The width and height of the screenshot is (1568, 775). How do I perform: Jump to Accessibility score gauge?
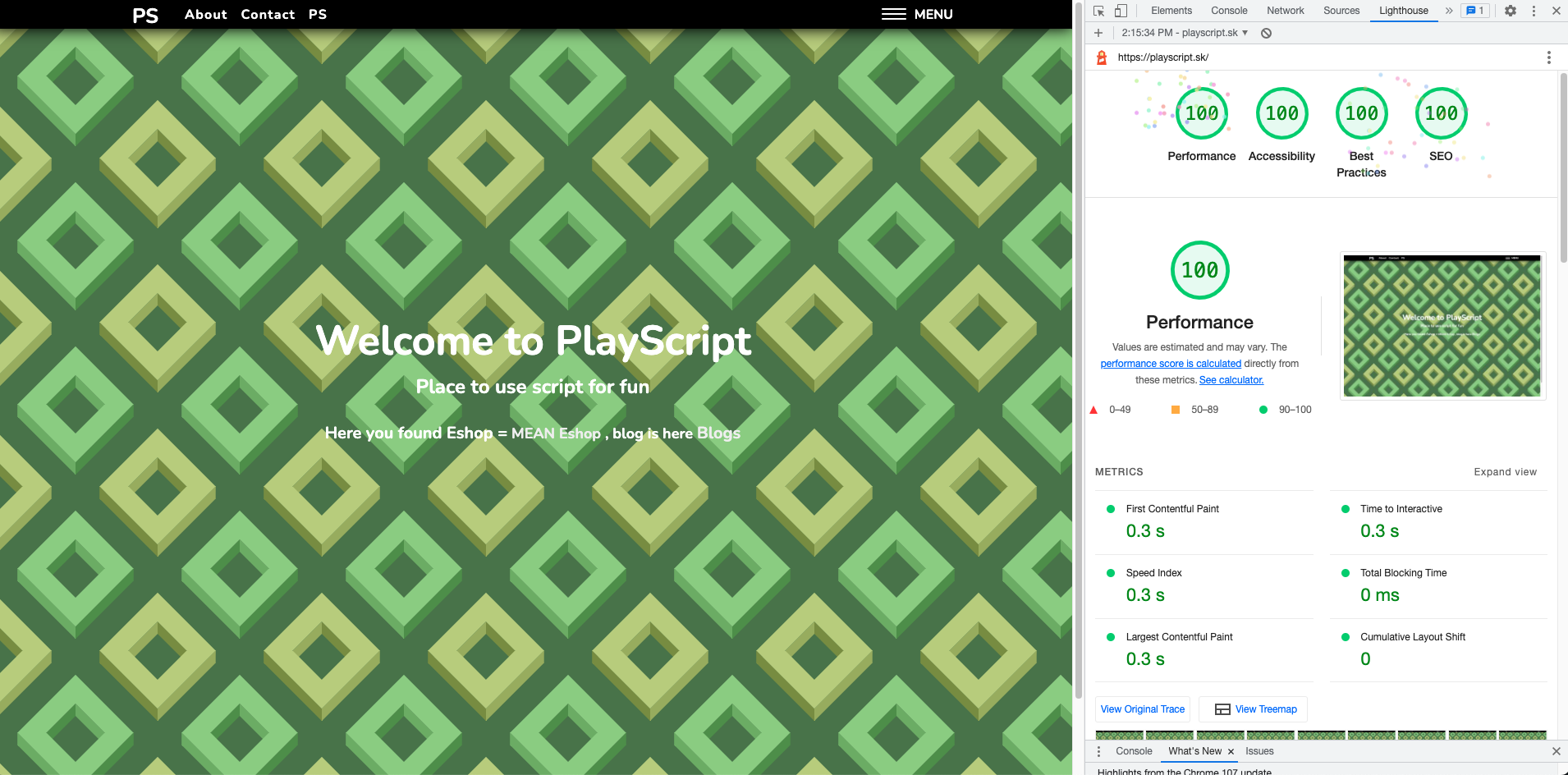[x=1281, y=113]
